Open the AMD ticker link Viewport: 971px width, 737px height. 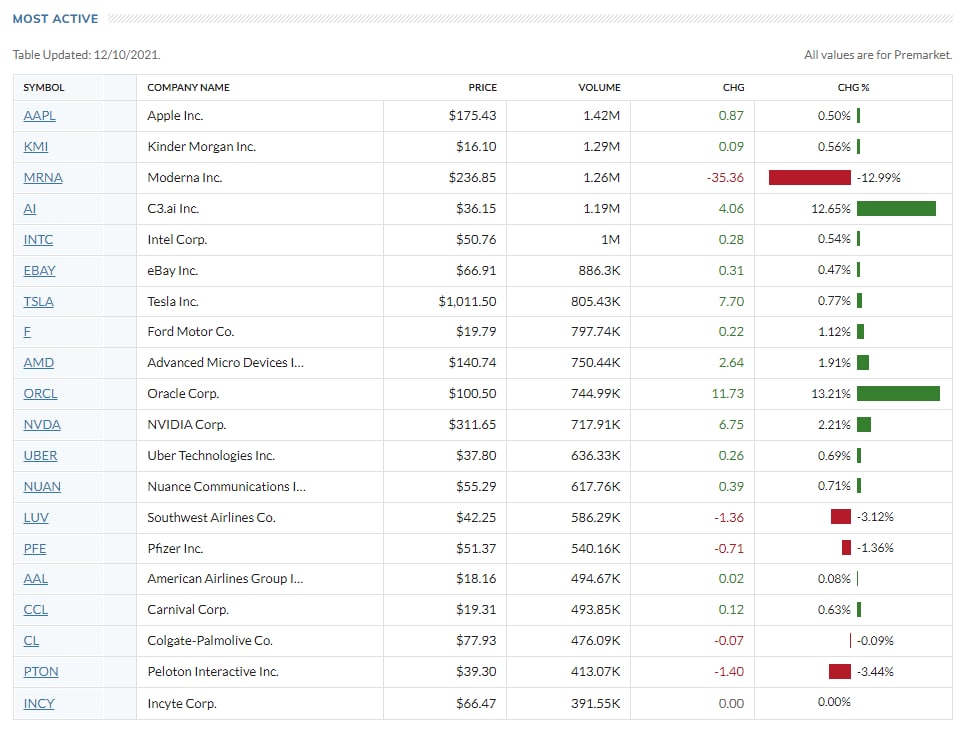click(39, 363)
